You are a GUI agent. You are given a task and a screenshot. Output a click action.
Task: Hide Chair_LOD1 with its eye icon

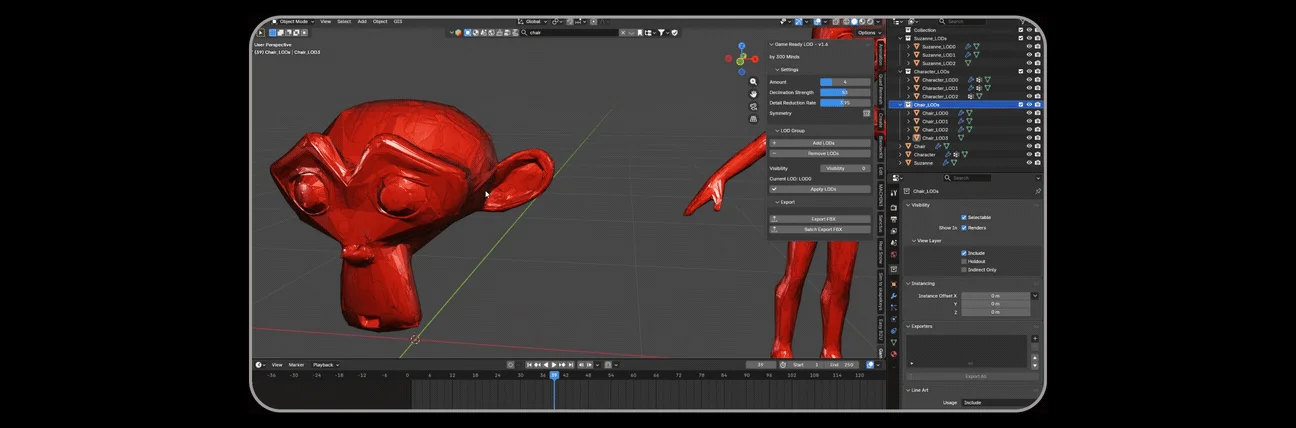tap(1028, 121)
